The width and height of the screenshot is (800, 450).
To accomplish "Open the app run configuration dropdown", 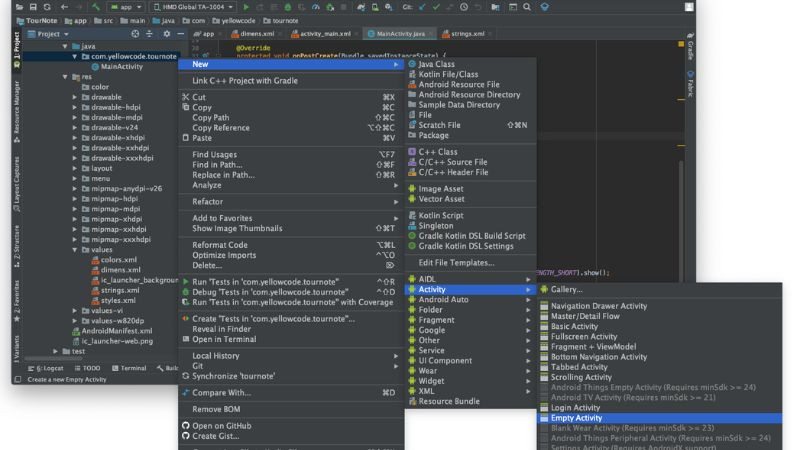I will point(126,7).
